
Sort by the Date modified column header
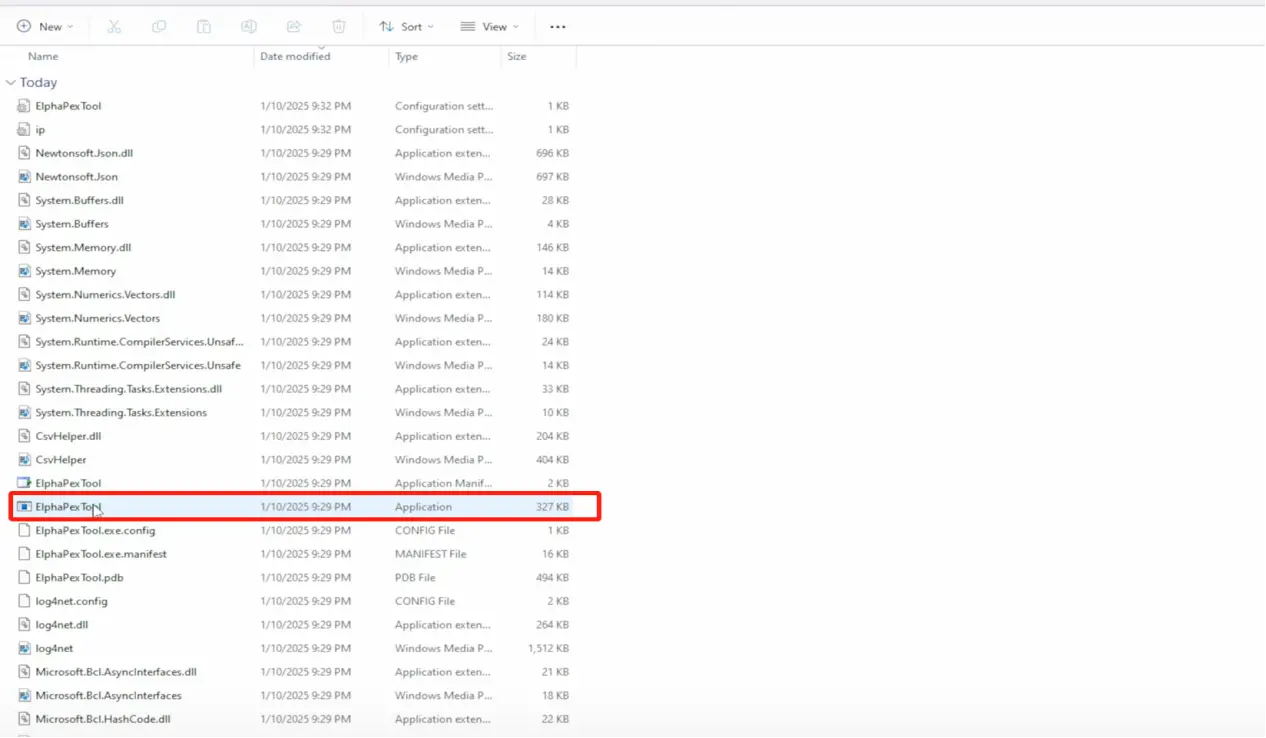[295, 57]
